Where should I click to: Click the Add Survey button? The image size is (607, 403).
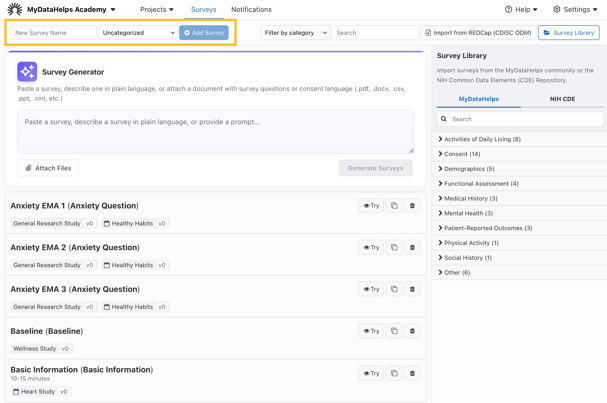(204, 33)
